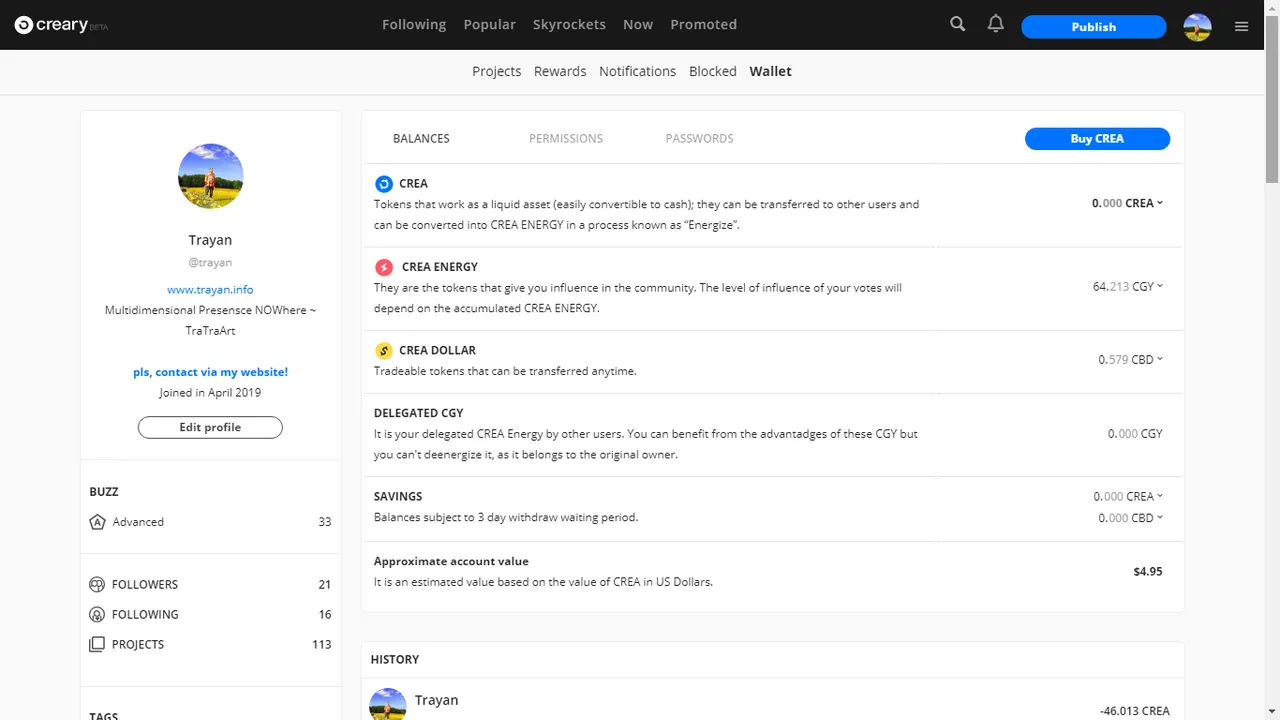Click the Publish button
Viewport: 1280px width, 720px height.
click(x=1094, y=27)
